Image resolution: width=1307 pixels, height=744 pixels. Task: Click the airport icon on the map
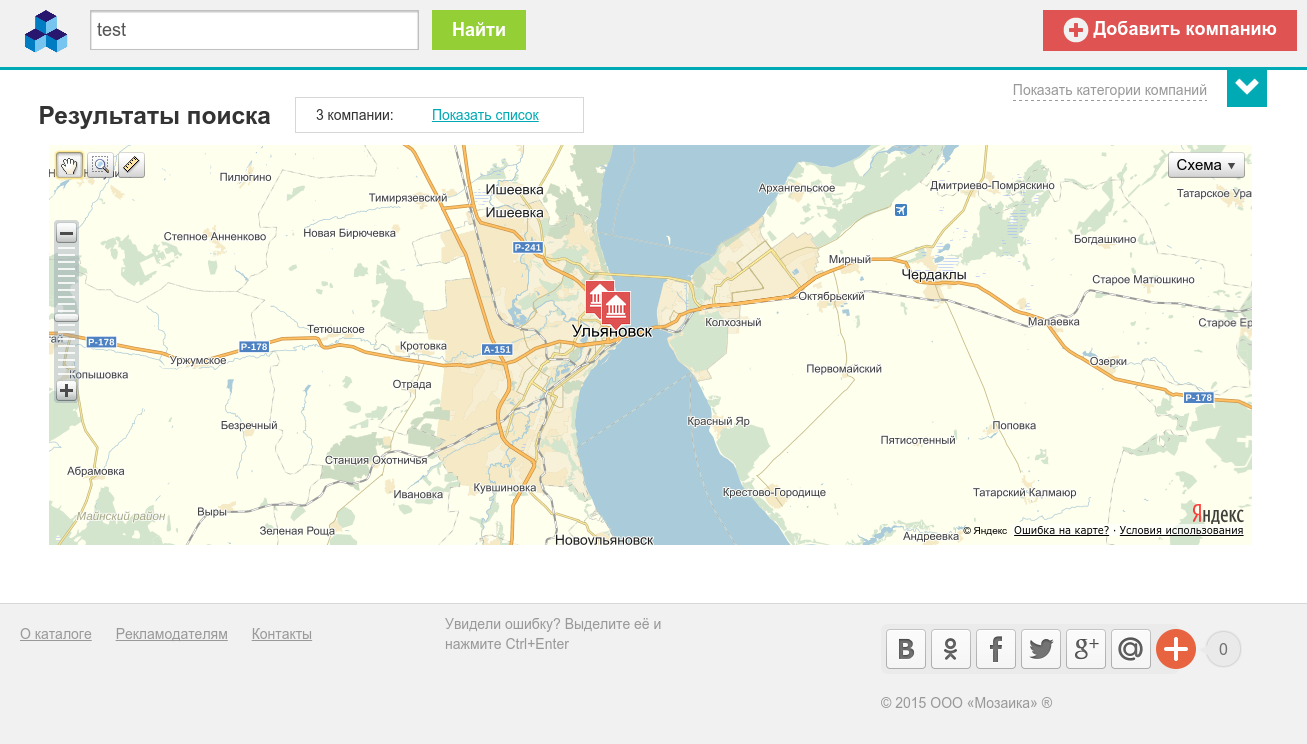pyautogui.click(x=901, y=210)
